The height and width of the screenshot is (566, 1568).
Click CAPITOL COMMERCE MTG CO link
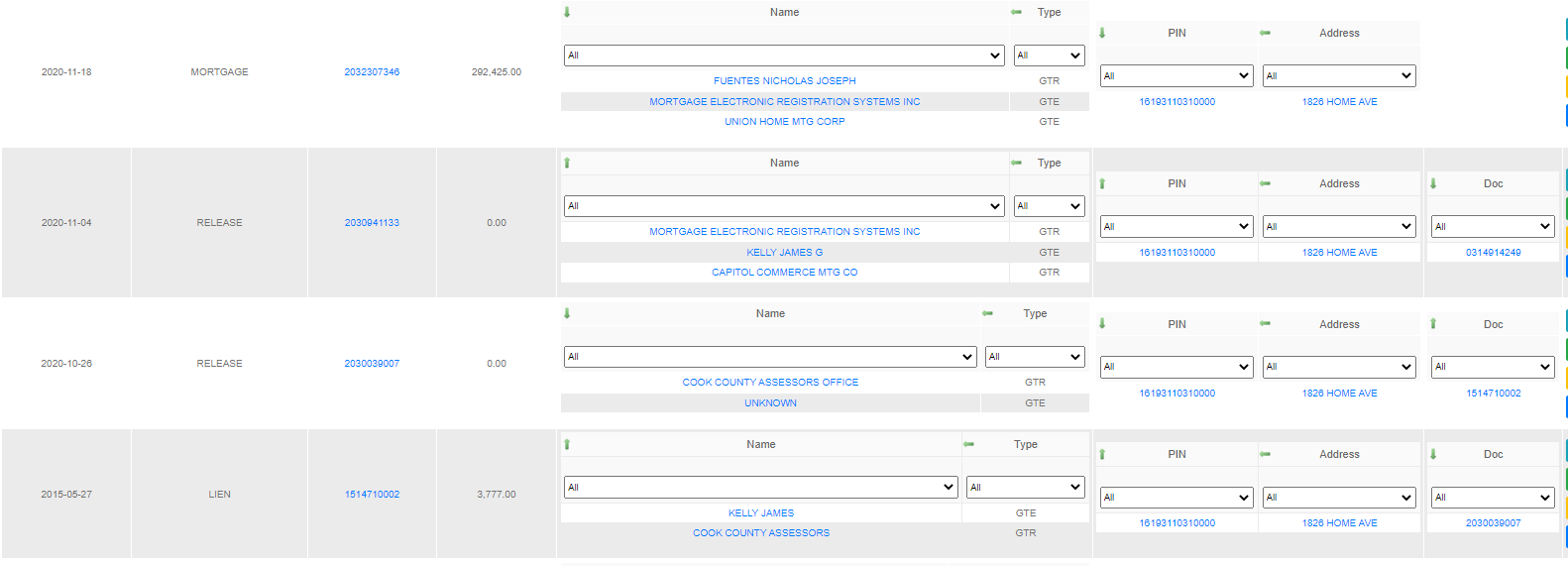(x=785, y=273)
